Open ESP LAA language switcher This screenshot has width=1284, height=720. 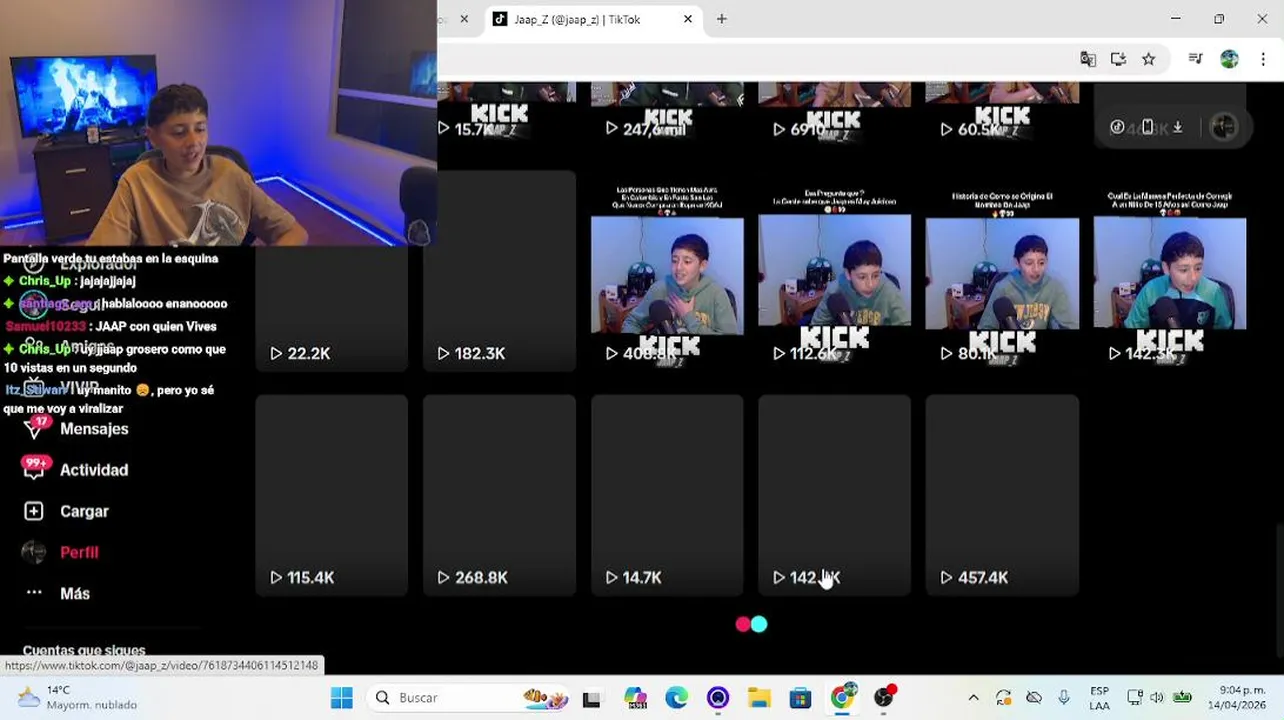point(1099,698)
